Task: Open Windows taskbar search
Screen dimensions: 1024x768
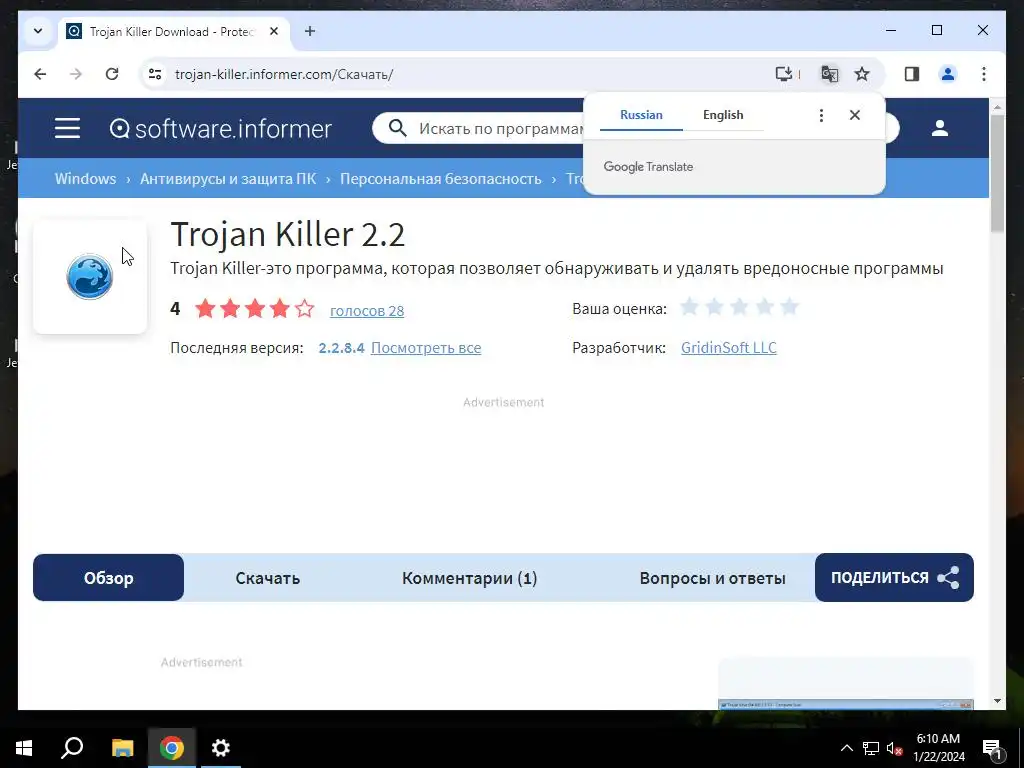Action: [x=72, y=748]
